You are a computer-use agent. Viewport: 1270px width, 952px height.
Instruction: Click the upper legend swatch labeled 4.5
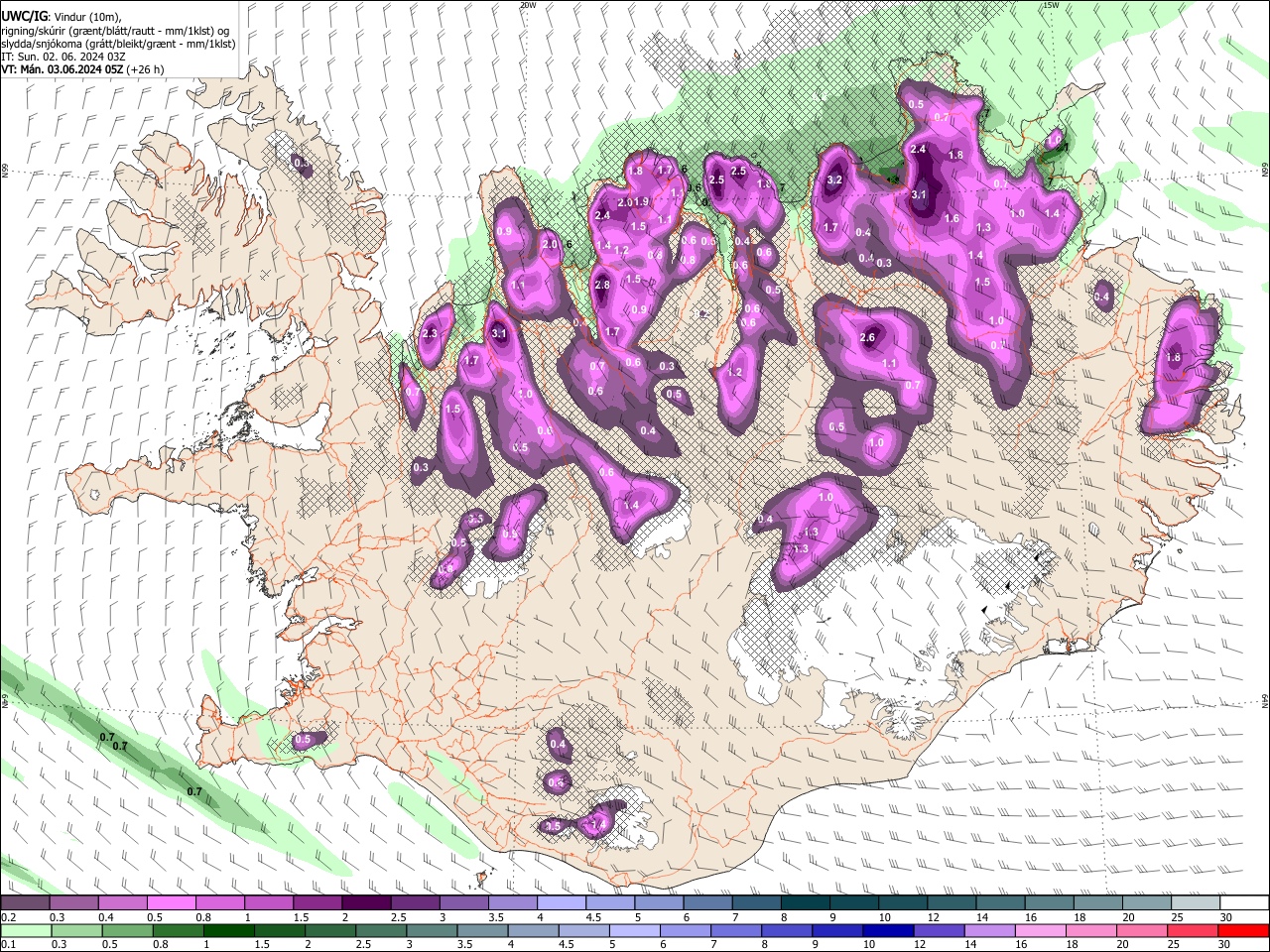[x=609, y=902]
